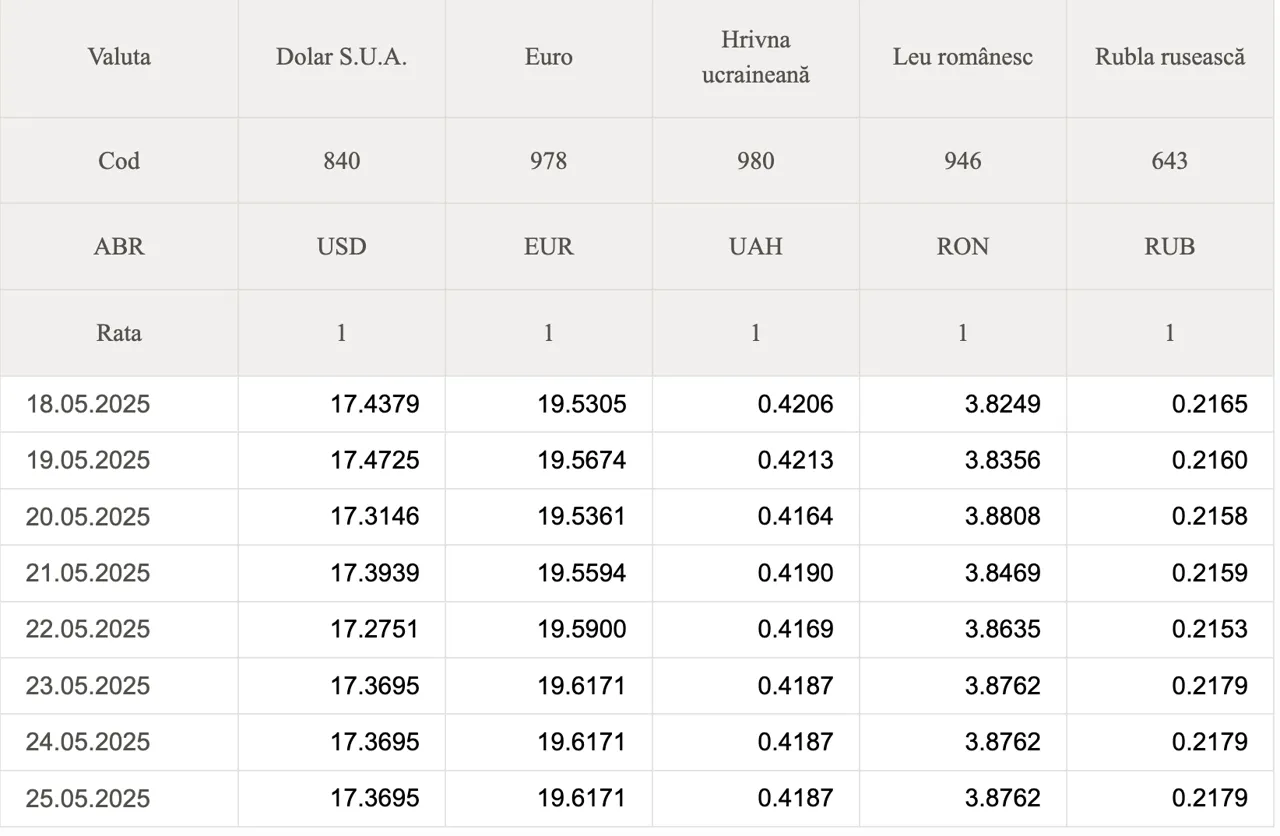This screenshot has width=1280, height=836.
Task: Click the Dolar S.U.A. column header
Action: click(341, 57)
